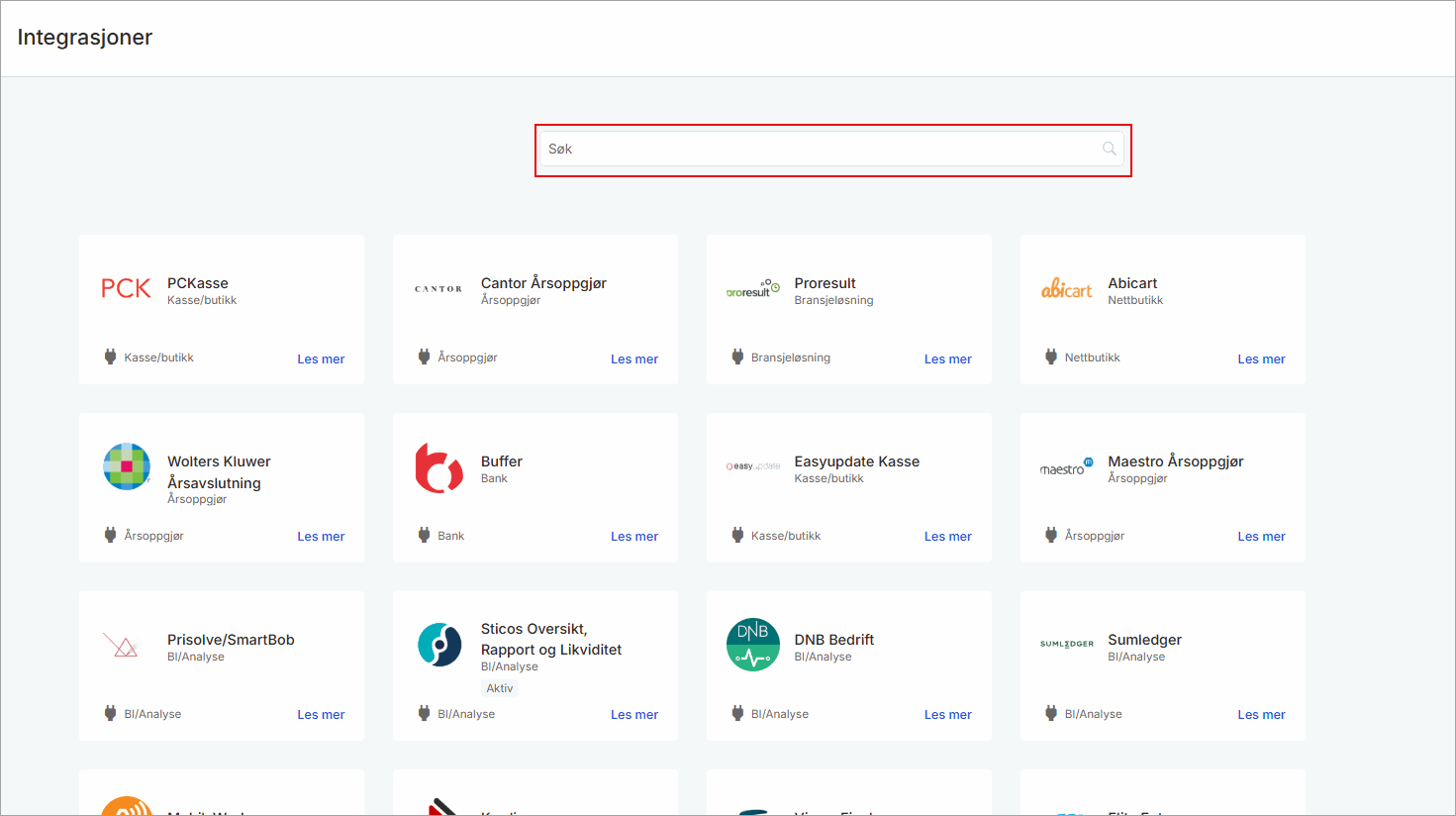Click the Bransjeløsning label beside Proresult's plug icon

[791, 357]
